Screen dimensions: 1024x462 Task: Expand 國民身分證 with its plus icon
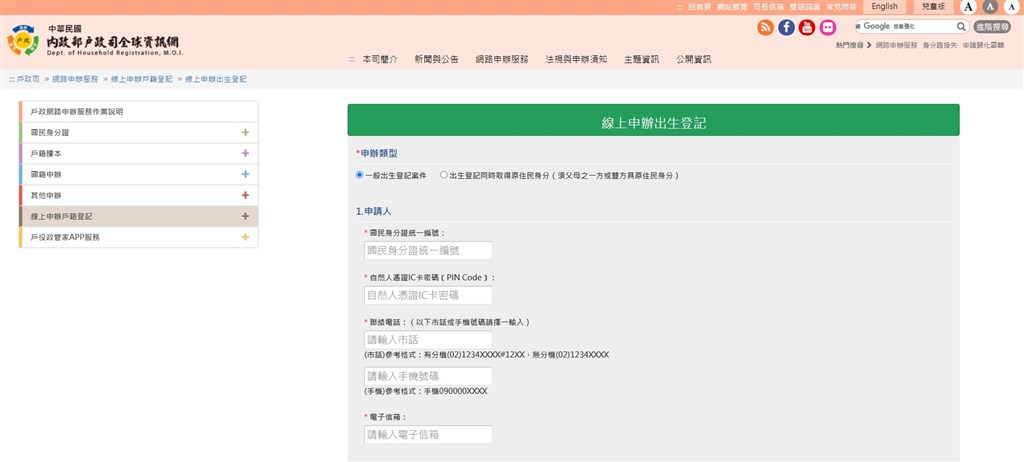245,133
